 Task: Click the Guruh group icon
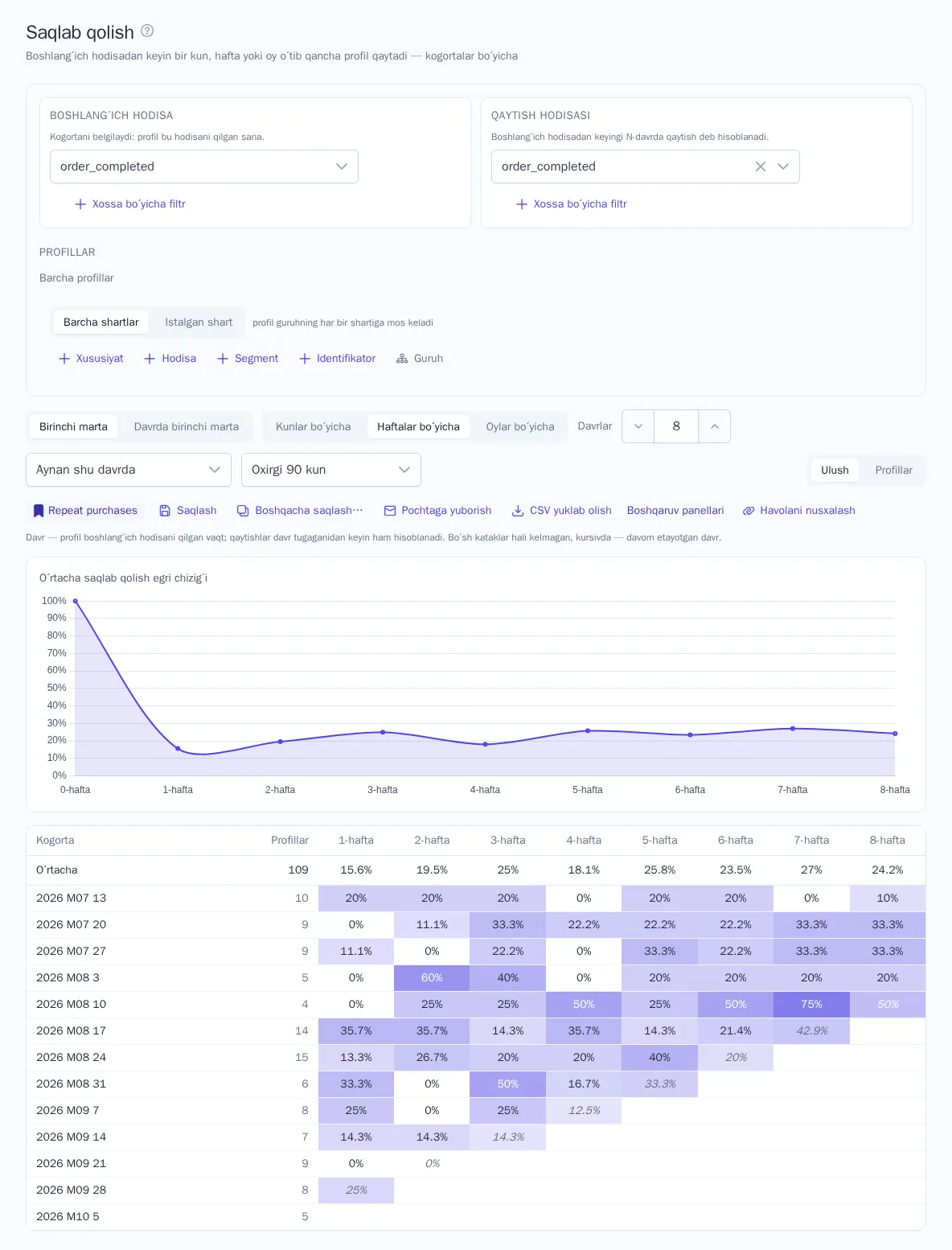[x=402, y=359]
